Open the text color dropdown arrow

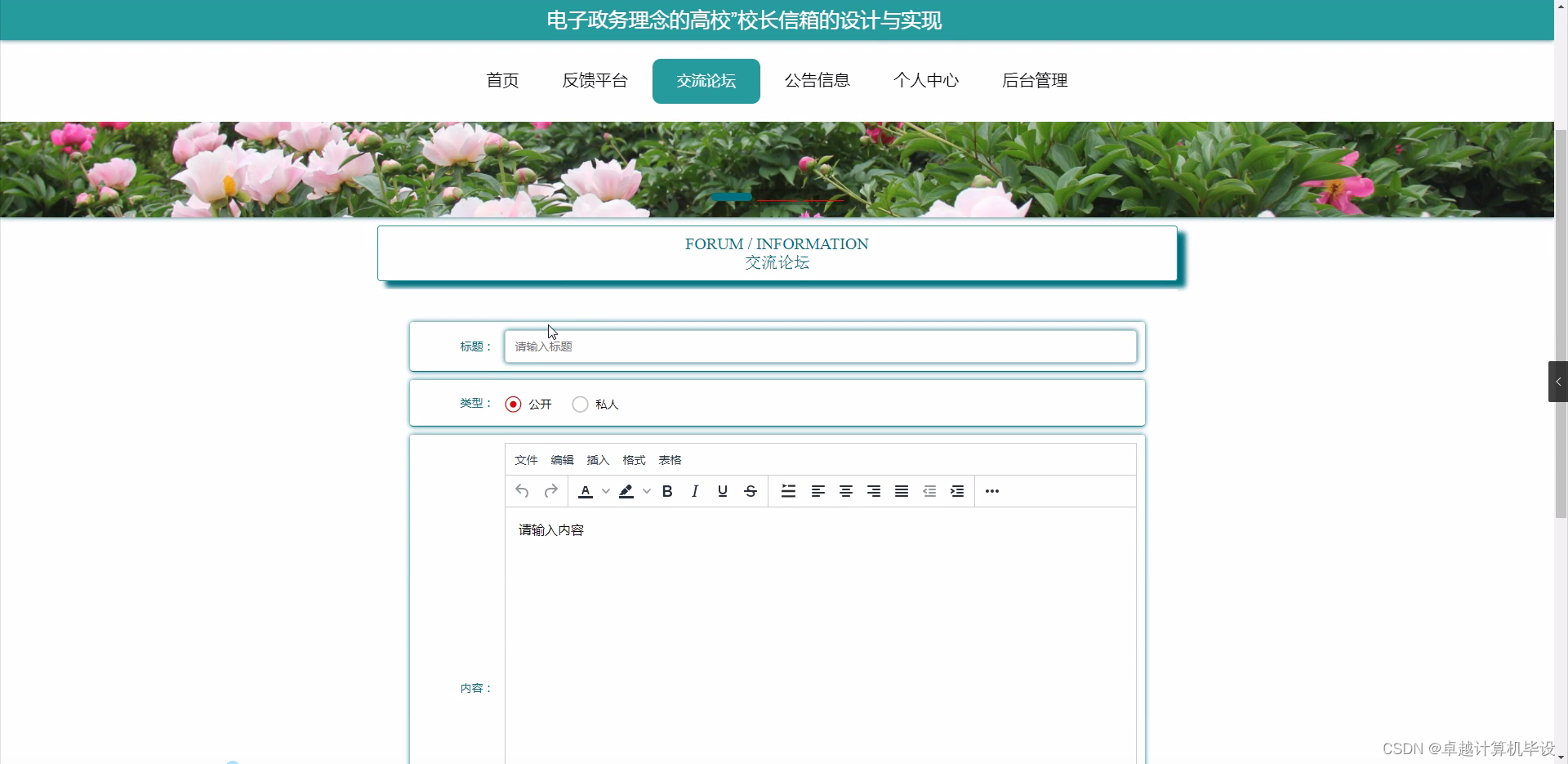[x=604, y=491]
